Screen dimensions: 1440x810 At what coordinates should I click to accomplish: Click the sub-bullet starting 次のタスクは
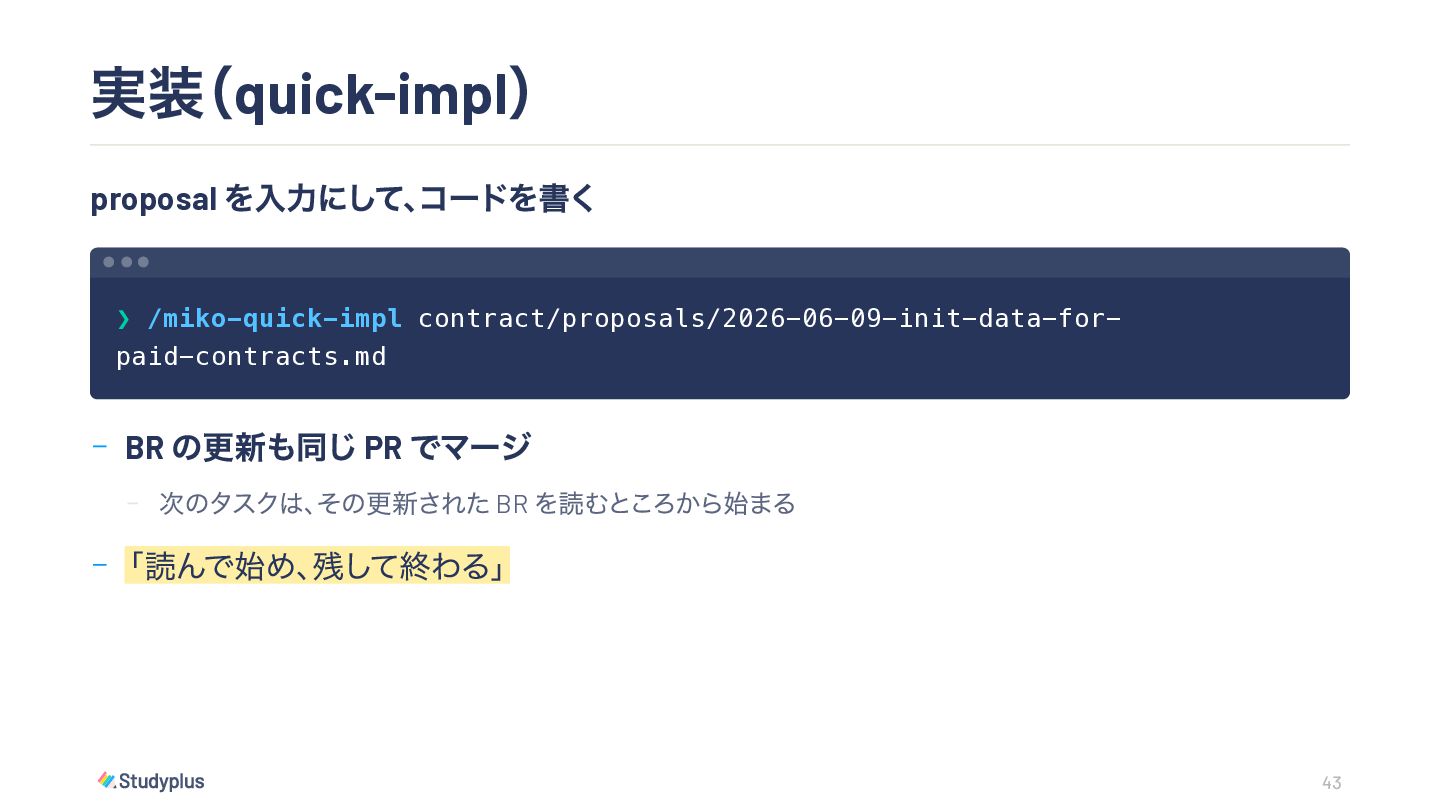point(477,503)
